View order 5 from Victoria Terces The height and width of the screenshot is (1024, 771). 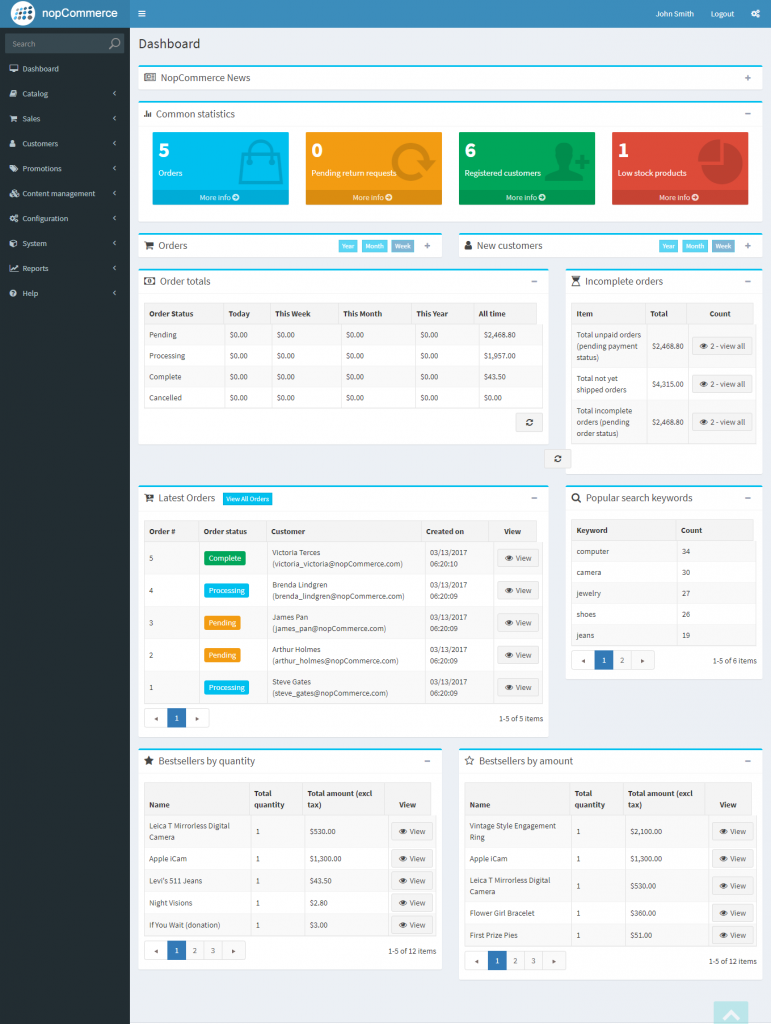pos(517,558)
